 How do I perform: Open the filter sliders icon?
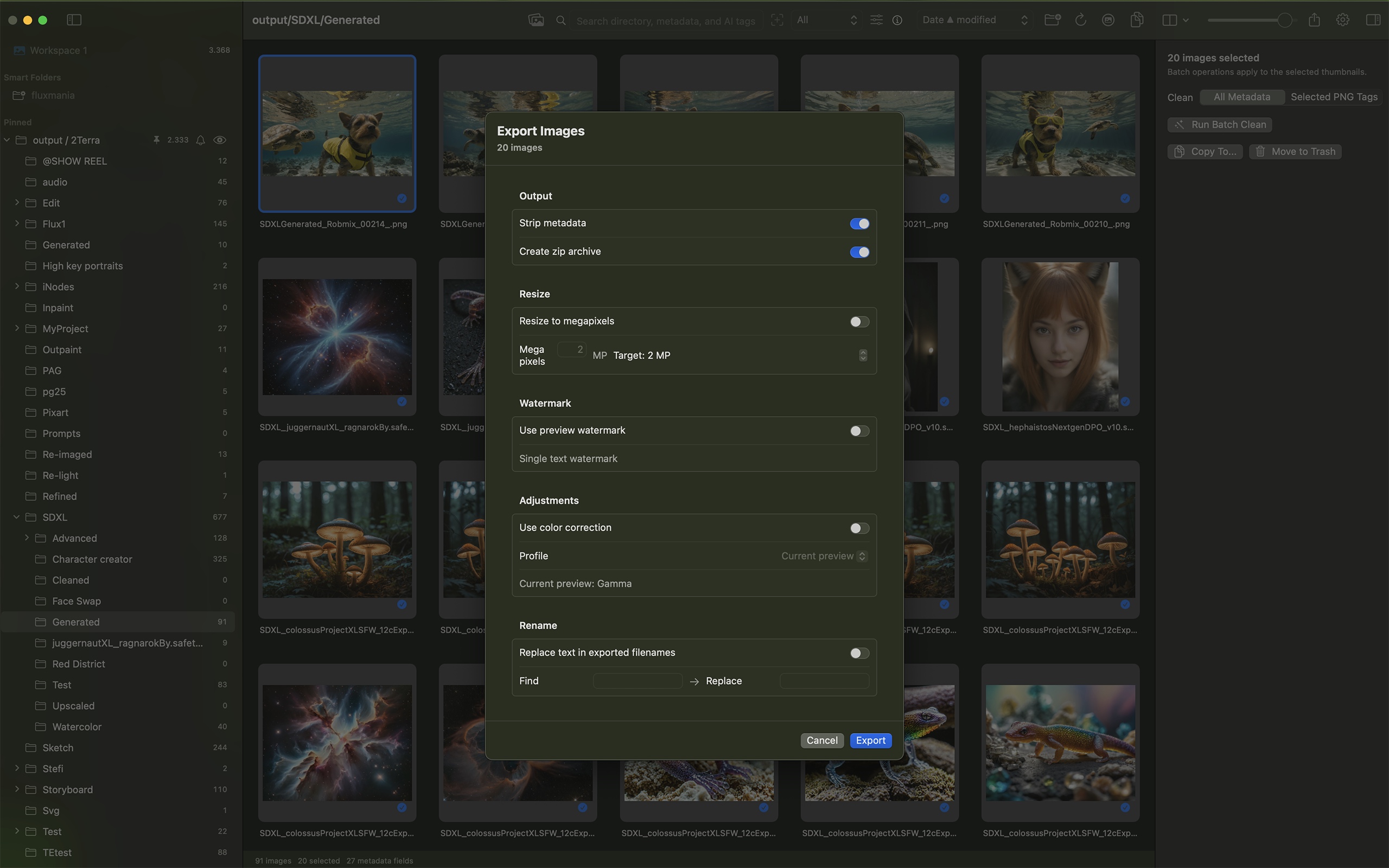876,20
